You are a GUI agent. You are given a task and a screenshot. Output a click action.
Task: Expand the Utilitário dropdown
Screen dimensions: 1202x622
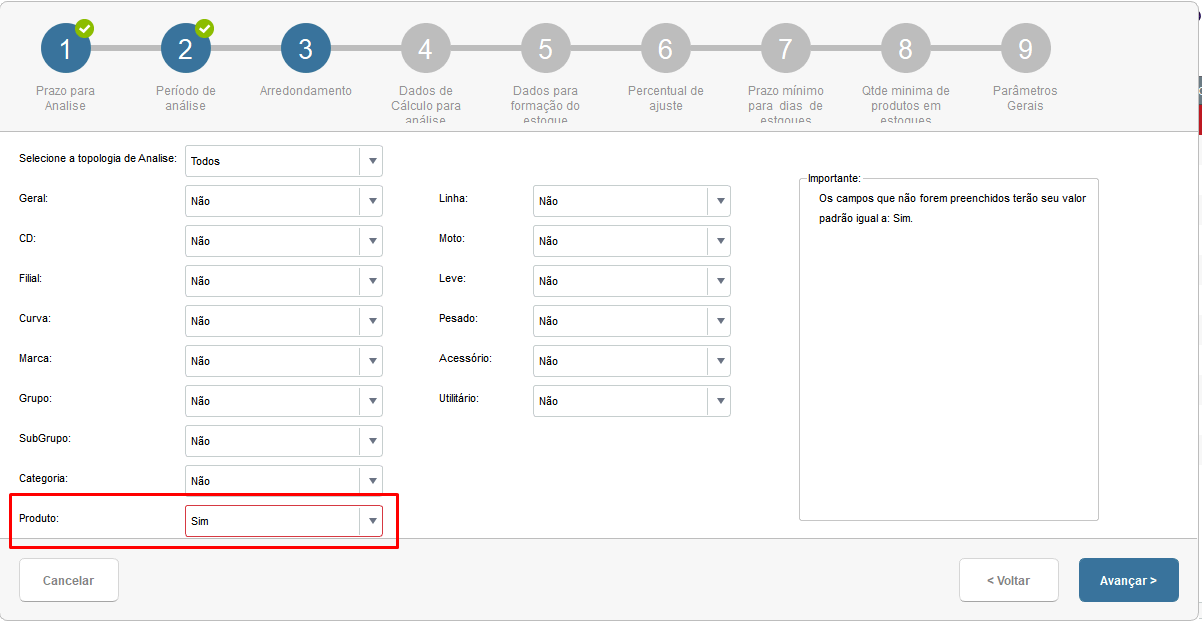pyautogui.click(x=632, y=401)
